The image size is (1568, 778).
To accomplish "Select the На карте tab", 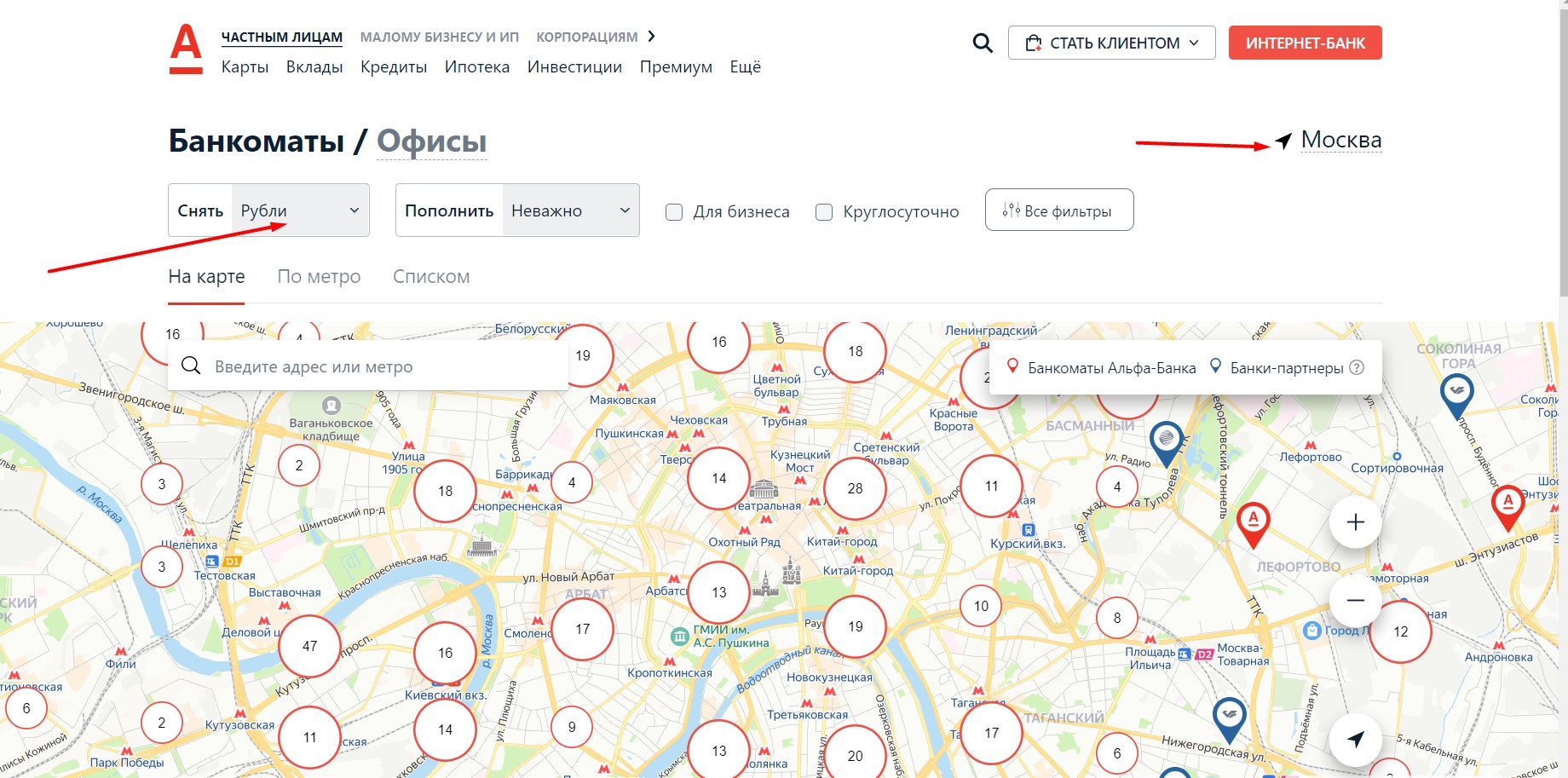I will pos(206,276).
